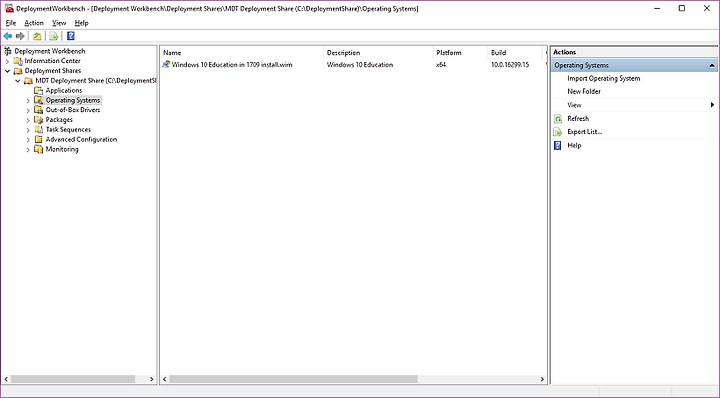Click the DeploymentWorkbench title bar app icon

(x=9, y=8)
